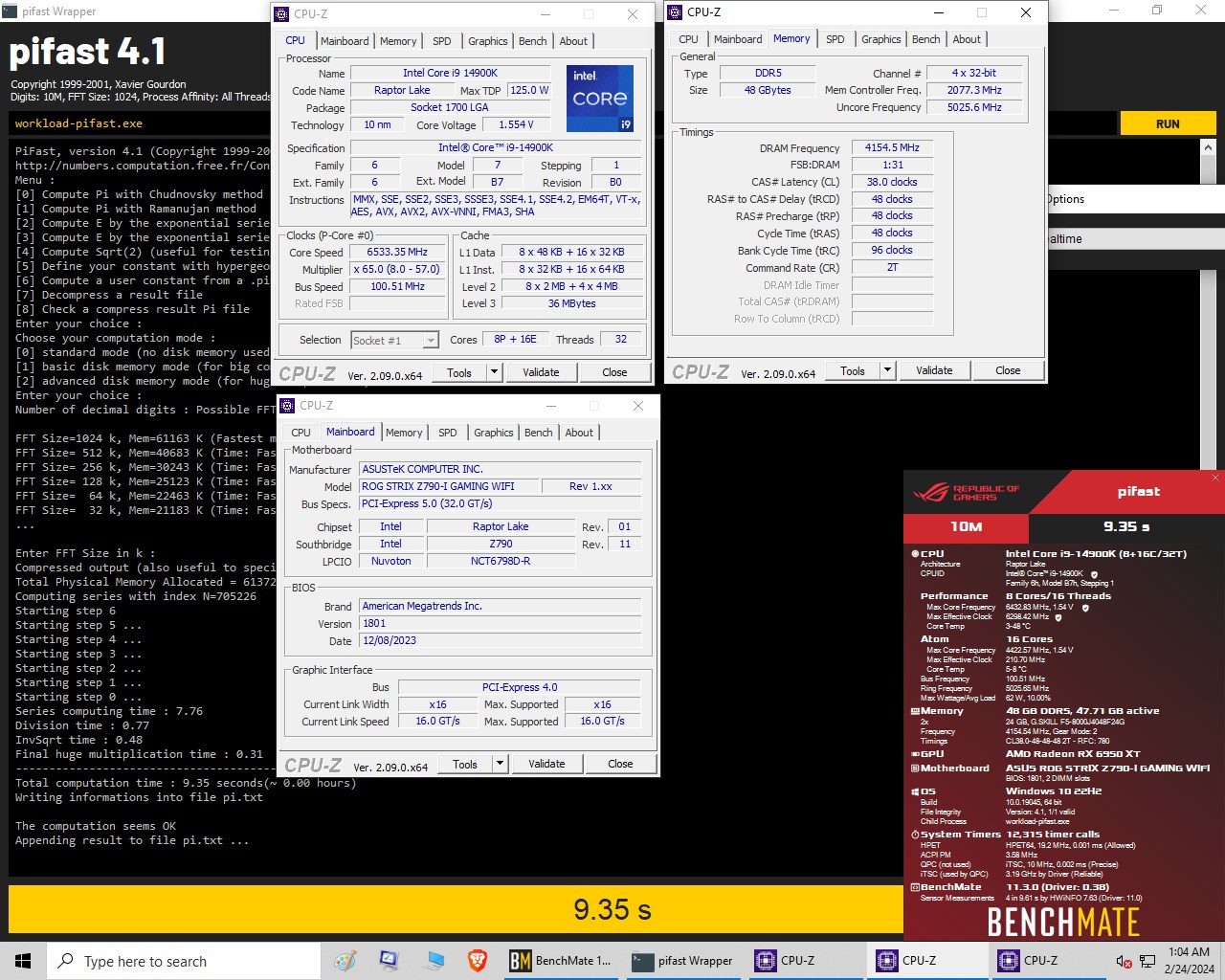
Task: Open the taskbar clock showing 1:04 AM
Action: 1189,961
